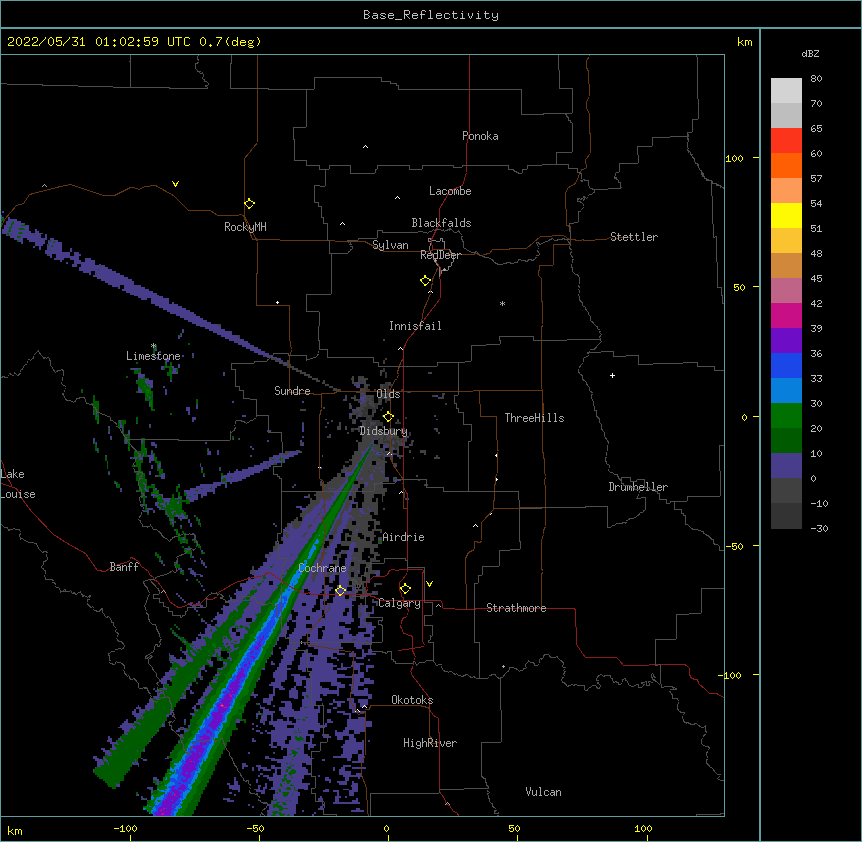Click the Lake Louise label
This screenshot has height=842, width=862.
pos(18,484)
